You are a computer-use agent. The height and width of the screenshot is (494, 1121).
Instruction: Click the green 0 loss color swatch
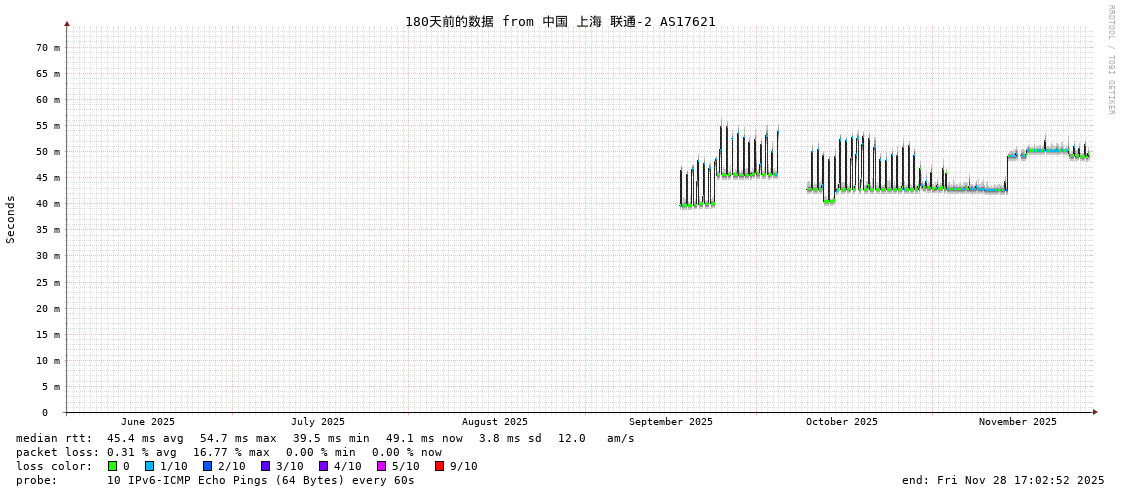(112, 466)
